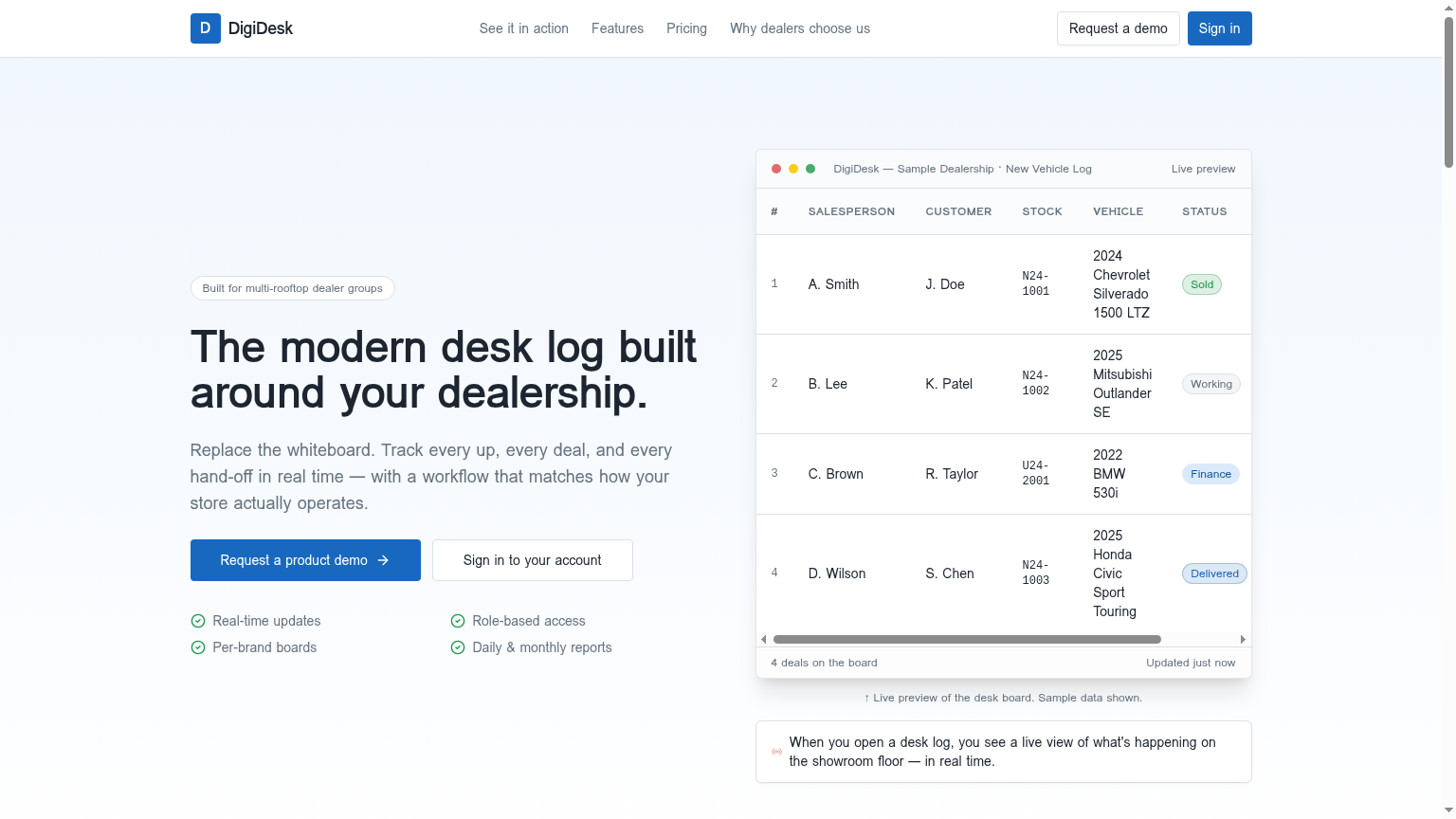
Task: Click customer cell 'R. Taylor'
Action: [x=952, y=474]
